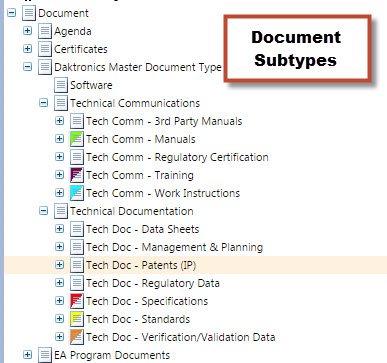Screen dimensions: 387x363
Task: Select highlighted Tech Doc - Patents (IP) text
Action: click(x=141, y=266)
